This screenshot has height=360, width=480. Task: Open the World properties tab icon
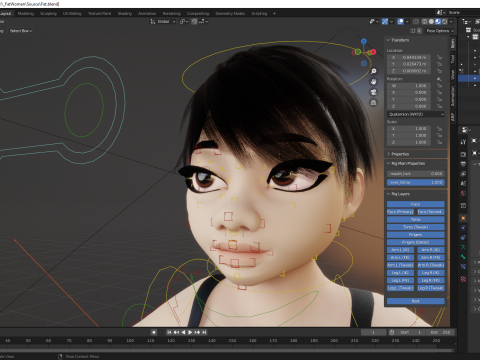(x=463, y=193)
